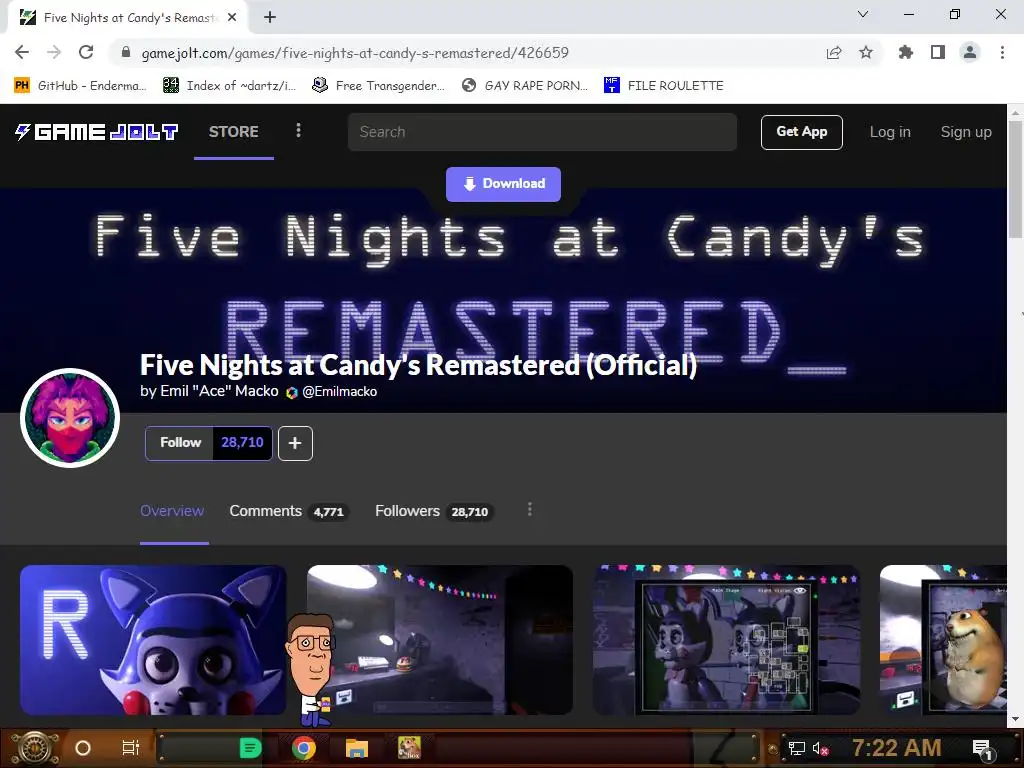The width and height of the screenshot is (1024, 768).
Task: Open the notification center icon
Action: 982,748
